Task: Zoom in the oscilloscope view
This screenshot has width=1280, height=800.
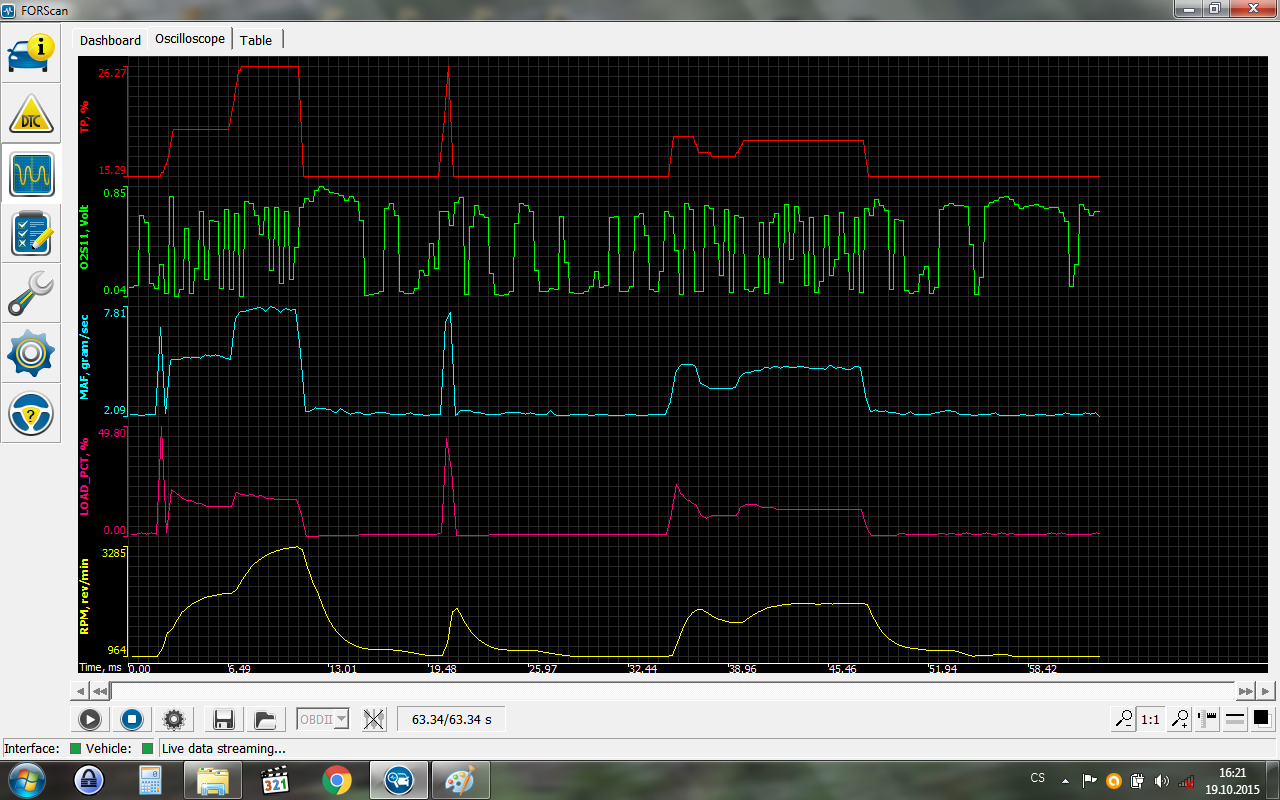Action: (x=1180, y=718)
